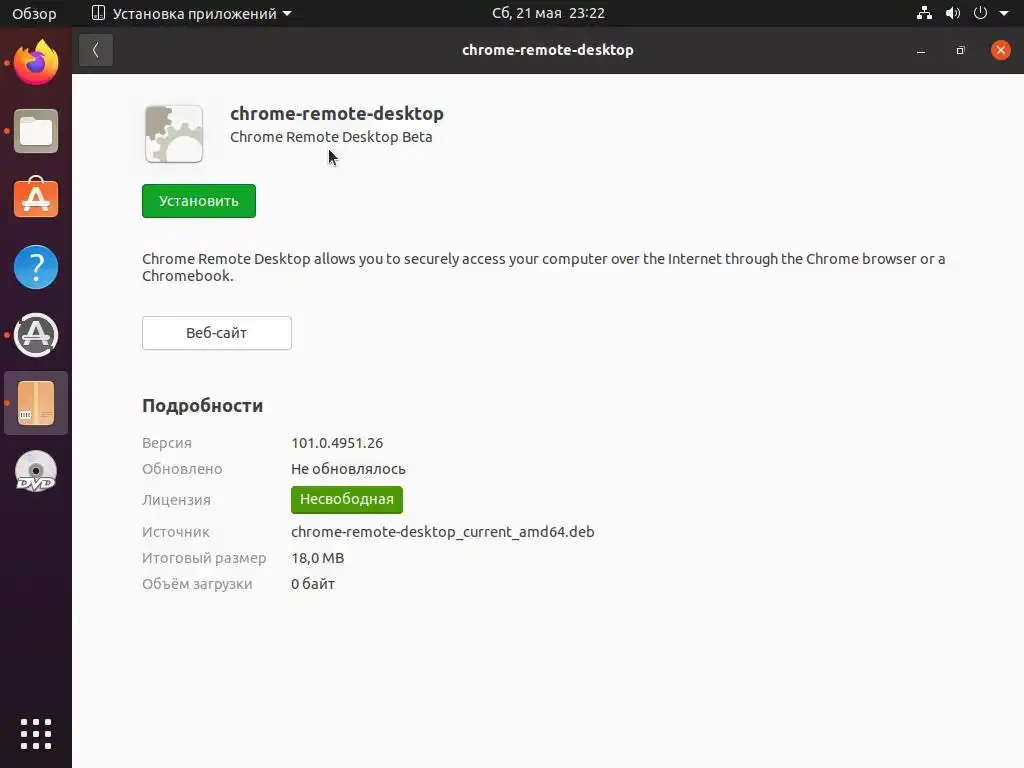Click the chrome-remote-desktop gears package icon
1024x768 pixels.
[x=174, y=134]
